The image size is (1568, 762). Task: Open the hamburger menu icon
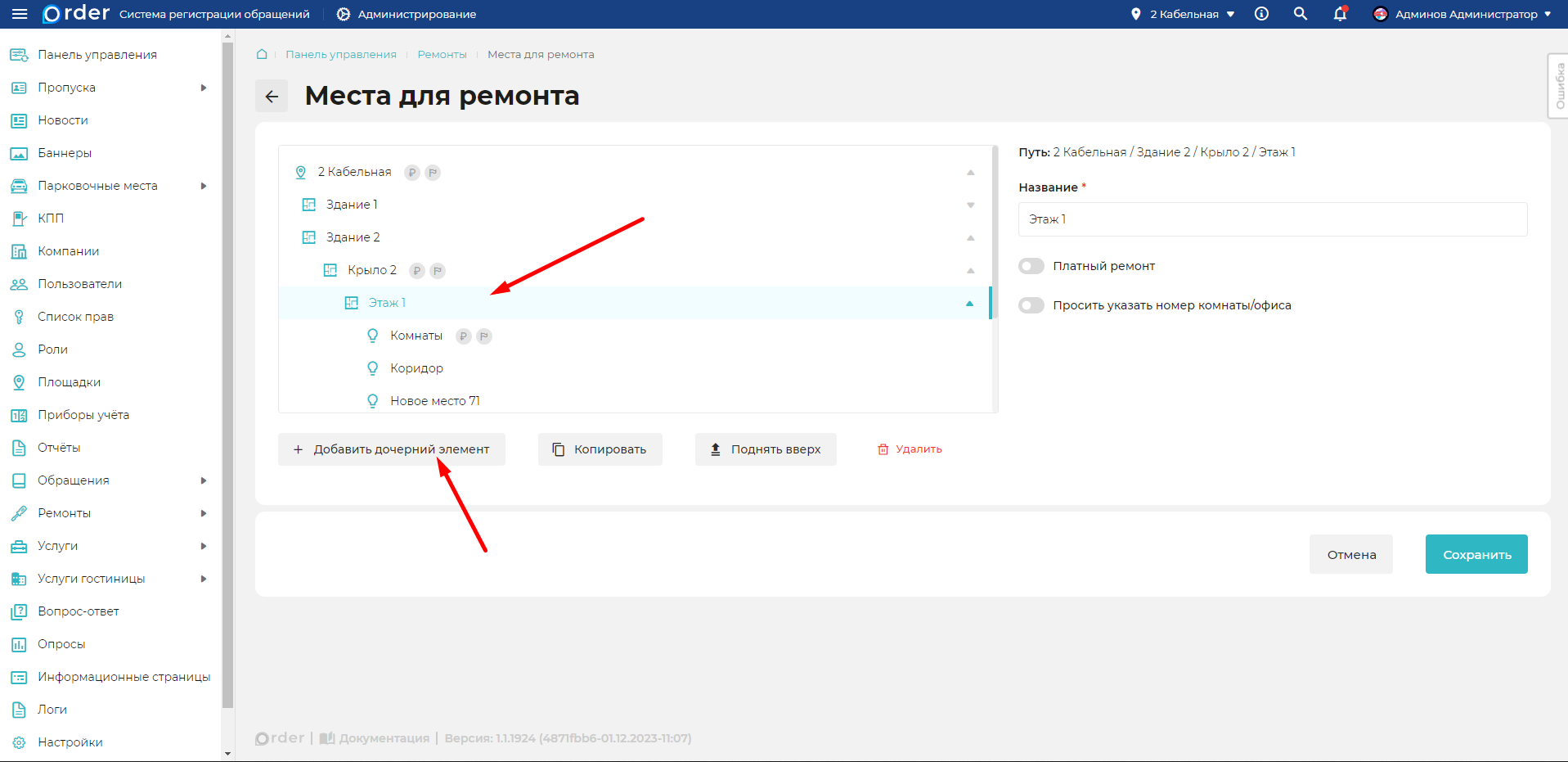20,14
